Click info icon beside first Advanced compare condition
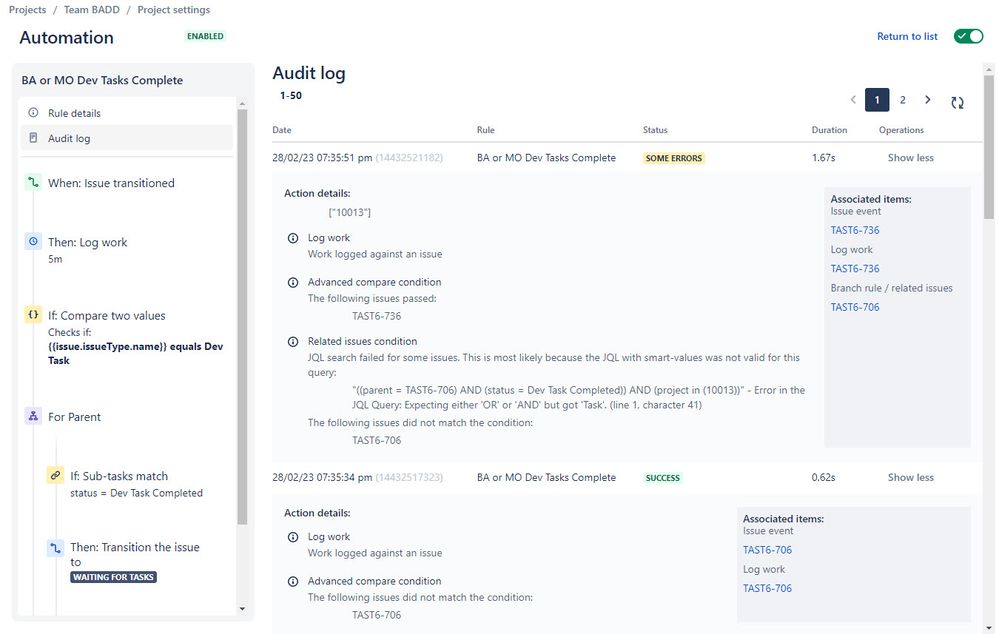The width and height of the screenshot is (999, 634). click(x=293, y=282)
